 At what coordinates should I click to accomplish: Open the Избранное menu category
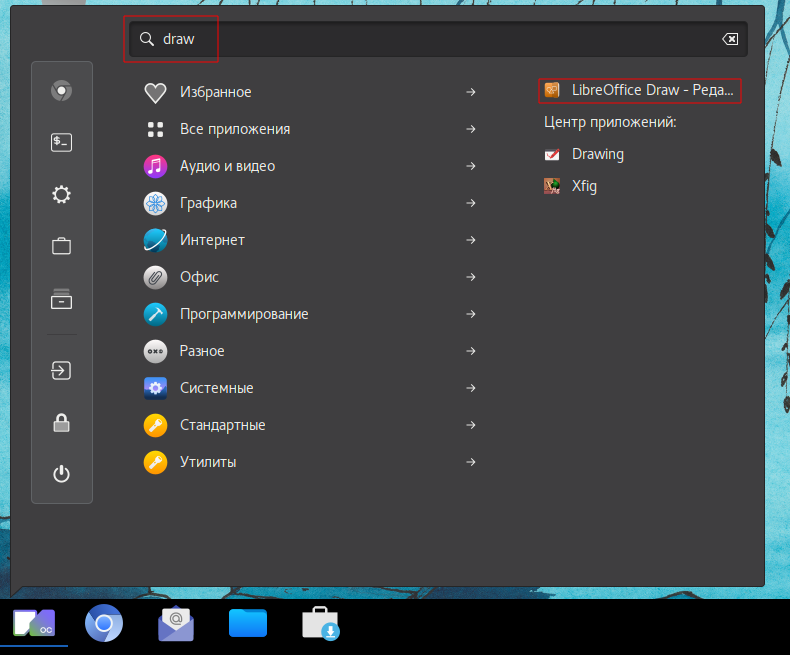(215, 92)
